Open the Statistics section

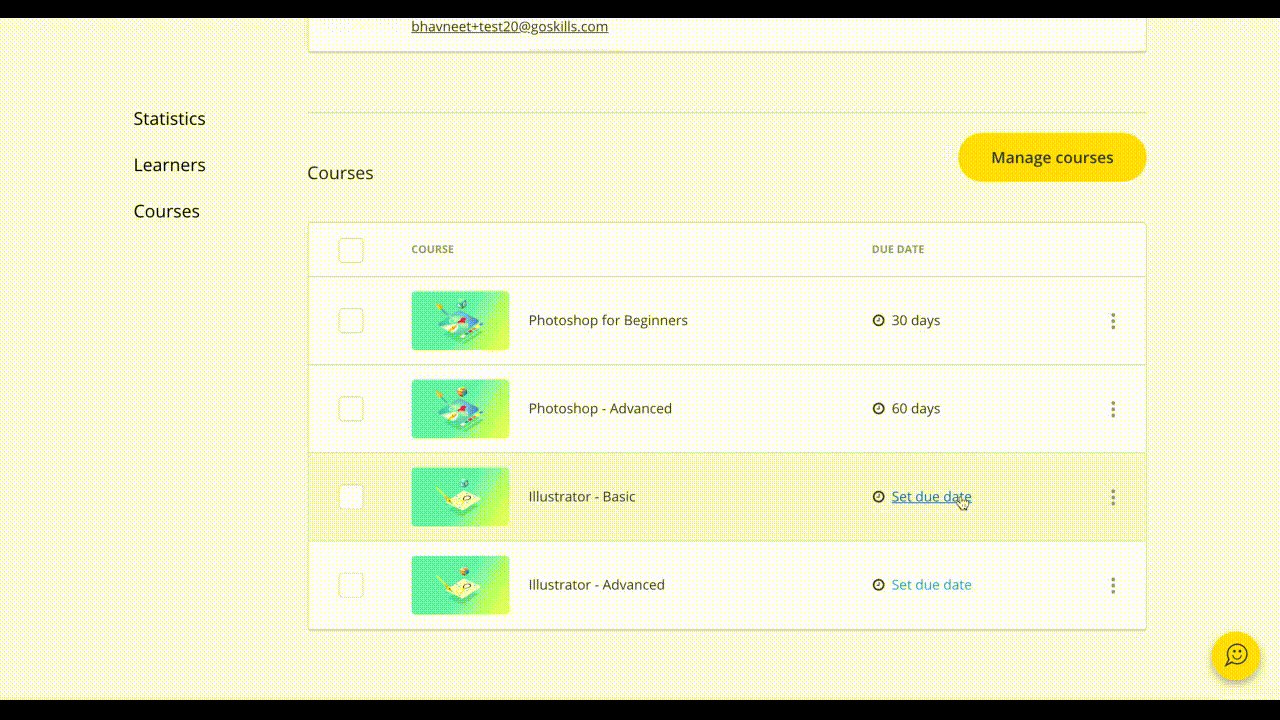tap(169, 118)
